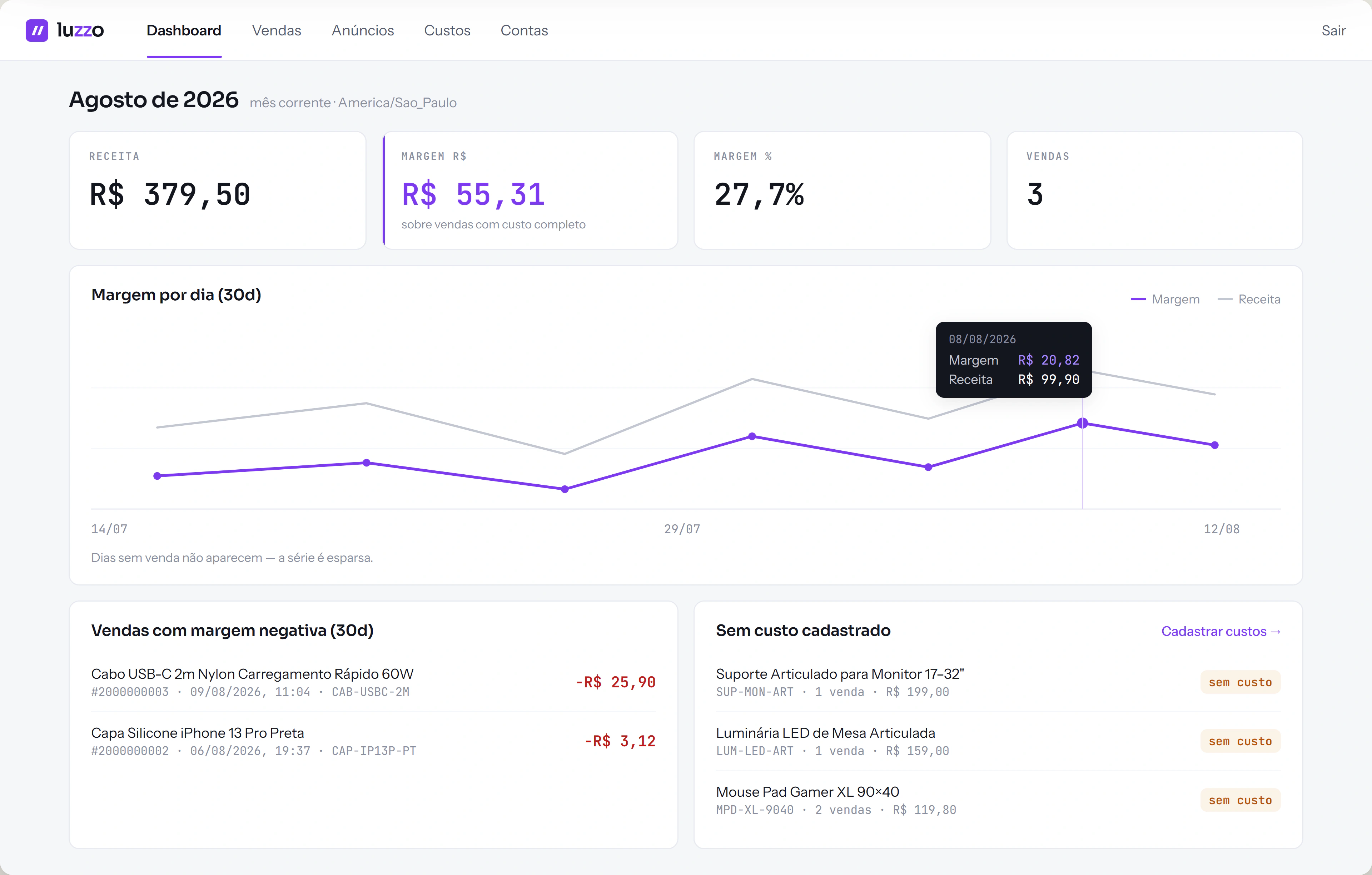Open the Suporte Articulado para Monitor row

[998, 682]
